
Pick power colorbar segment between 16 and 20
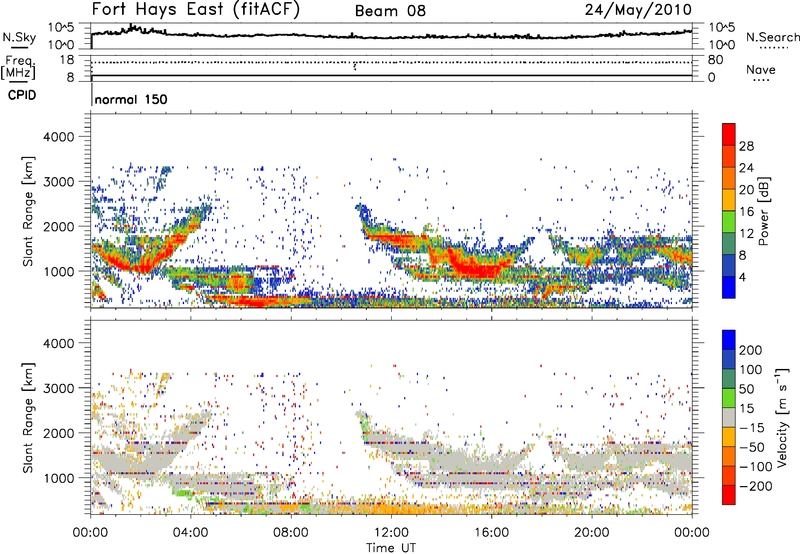[729, 200]
